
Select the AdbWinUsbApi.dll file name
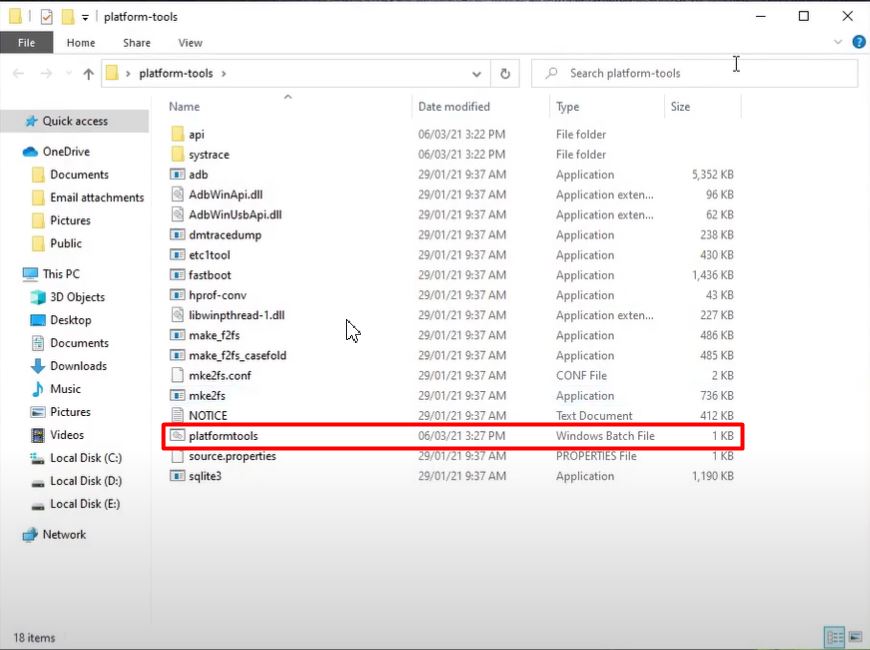pos(235,215)
